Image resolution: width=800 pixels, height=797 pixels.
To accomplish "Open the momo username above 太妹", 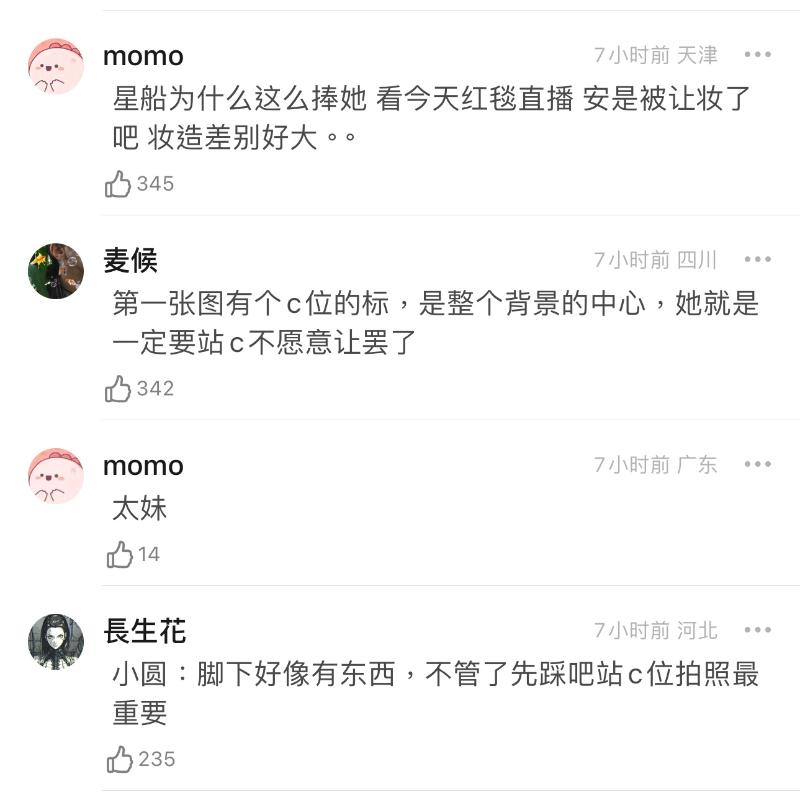I will 143,465.
